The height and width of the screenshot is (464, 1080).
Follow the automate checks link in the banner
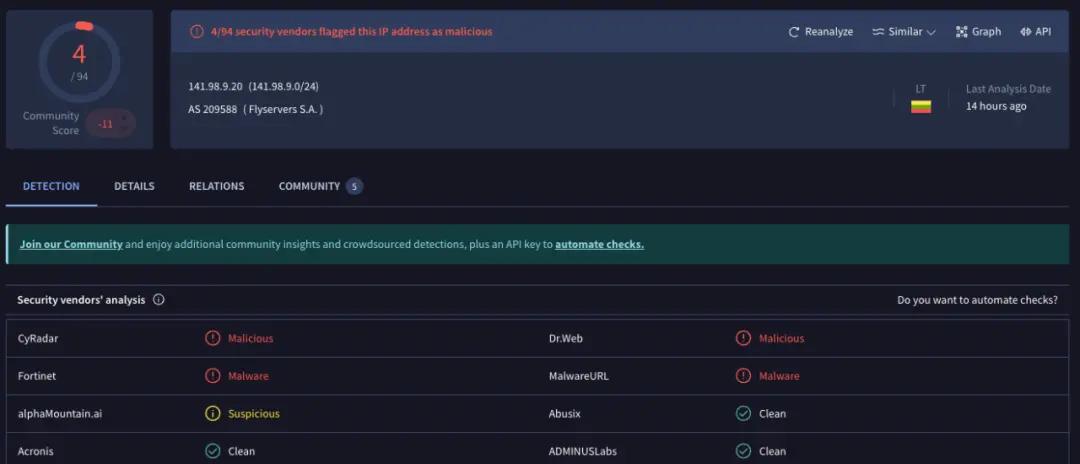(599, 245)
